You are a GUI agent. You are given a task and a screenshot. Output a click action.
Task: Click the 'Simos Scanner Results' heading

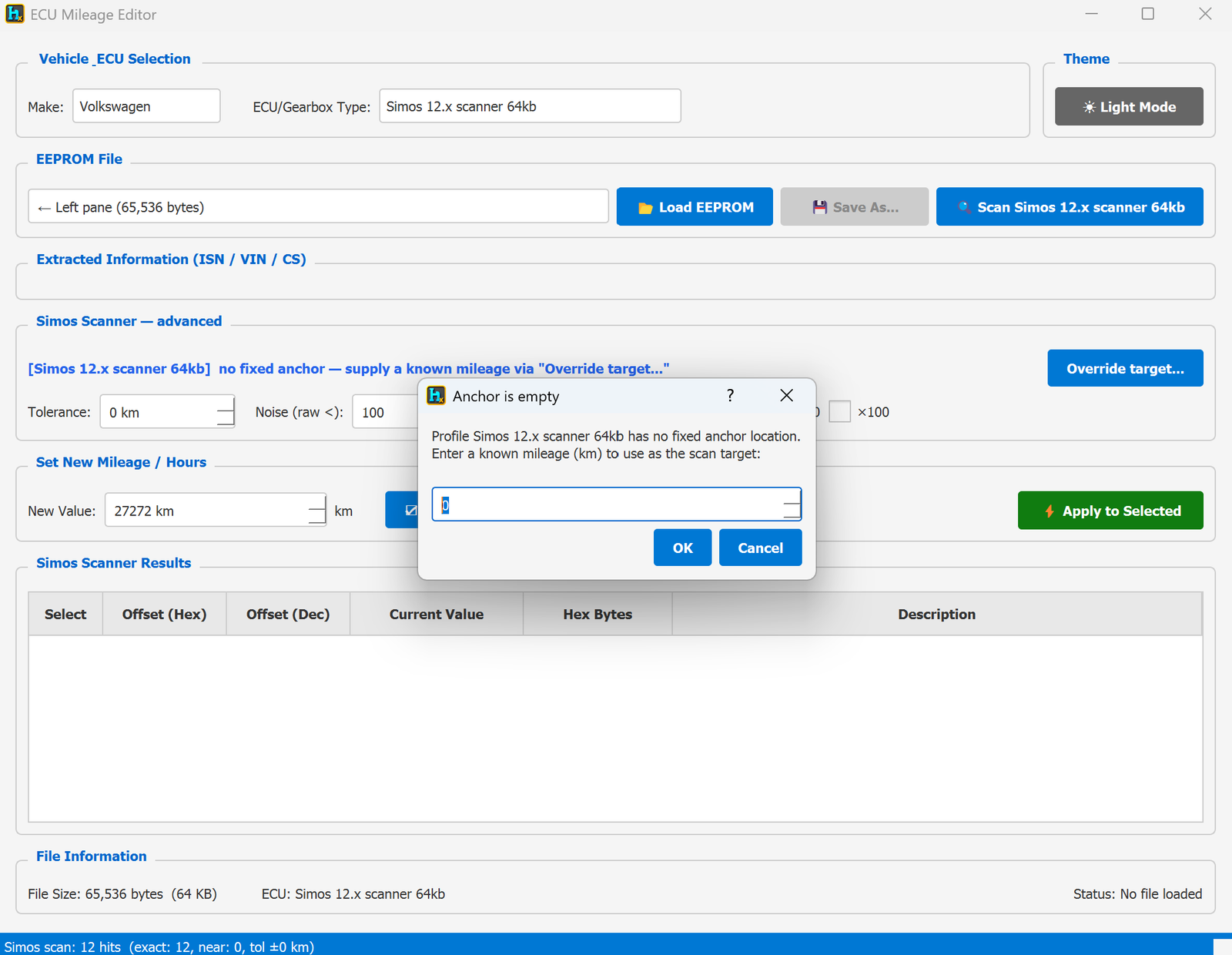(x=113, y=562)
